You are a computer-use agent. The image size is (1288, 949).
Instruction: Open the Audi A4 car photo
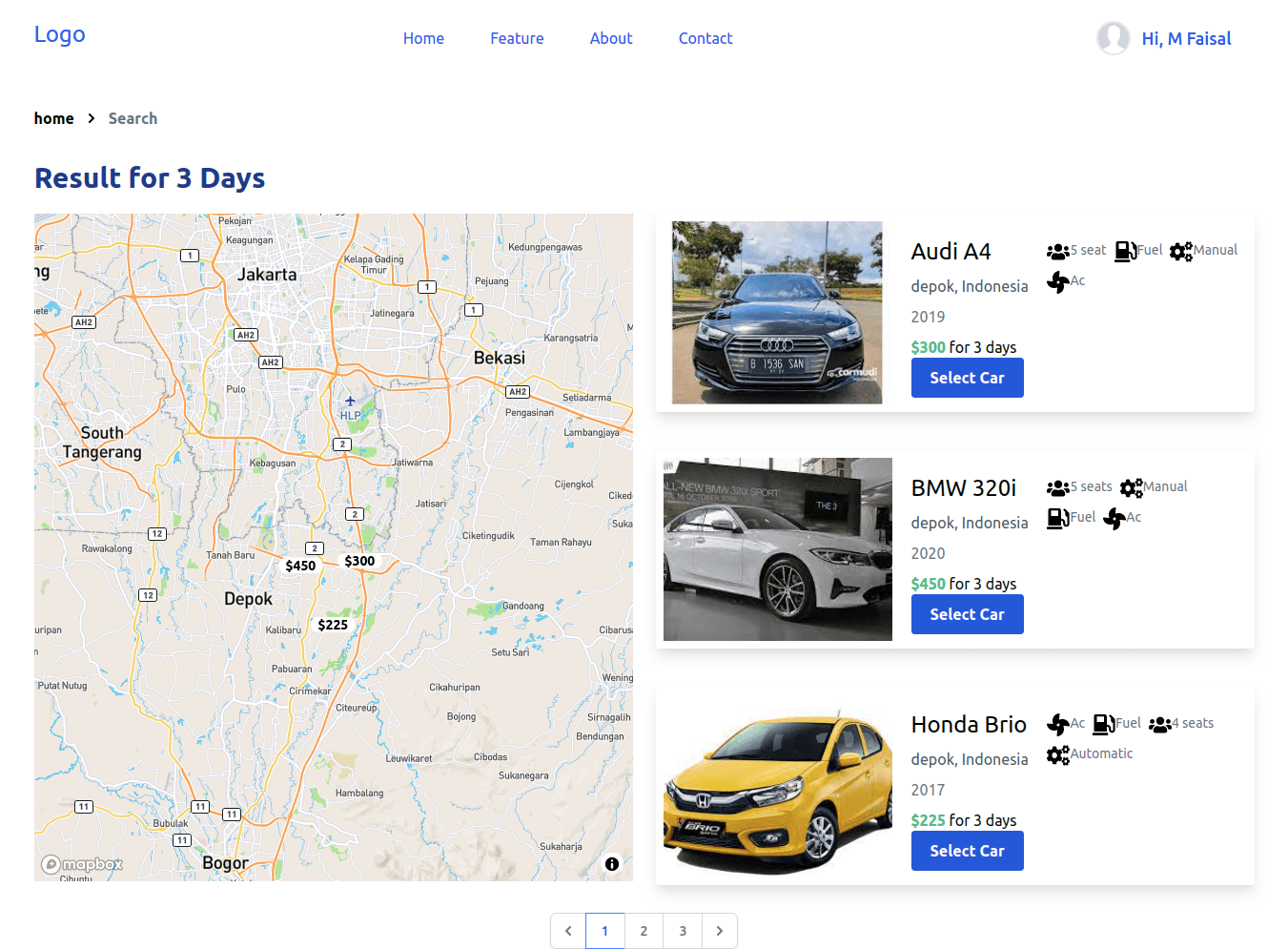[x=777, y=313]
